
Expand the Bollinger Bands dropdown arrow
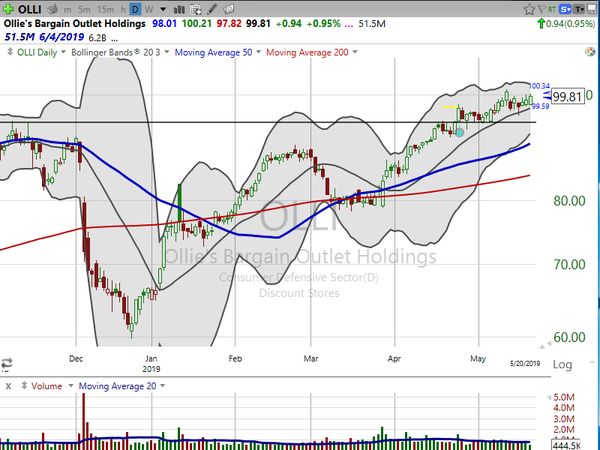tap(166, 52)
